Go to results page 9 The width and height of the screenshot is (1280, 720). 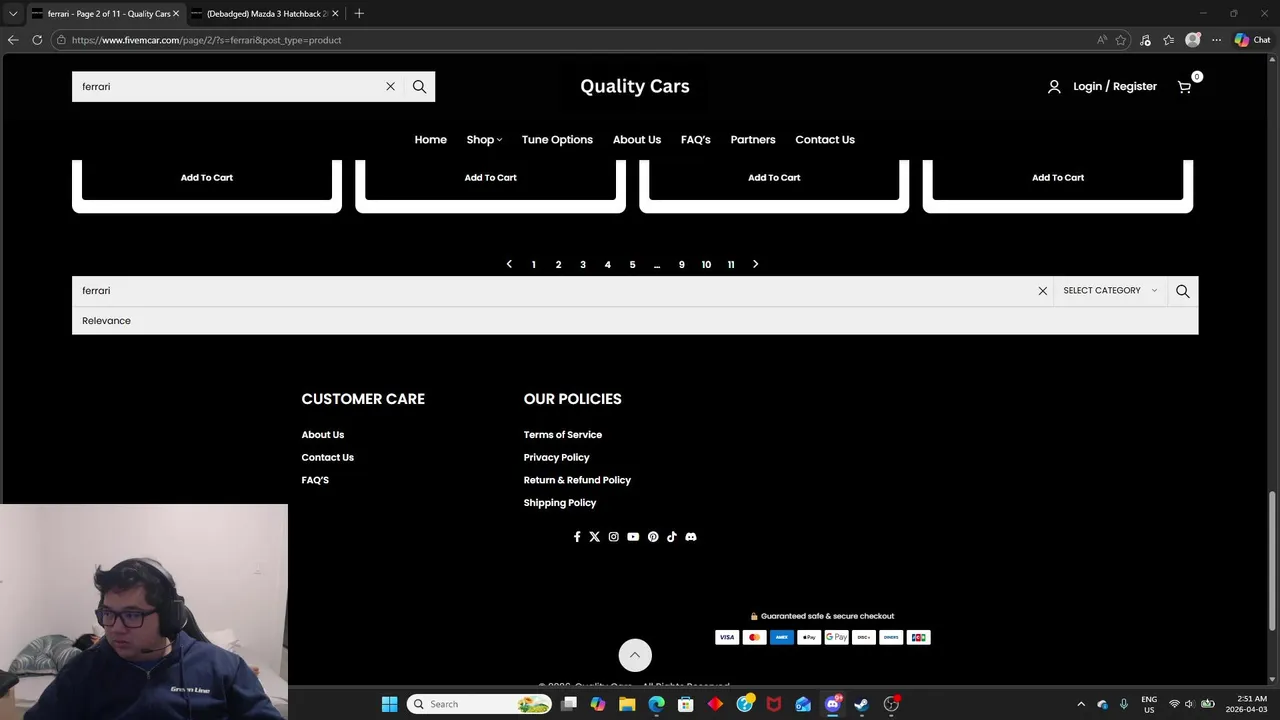click(x=682, y=265)
